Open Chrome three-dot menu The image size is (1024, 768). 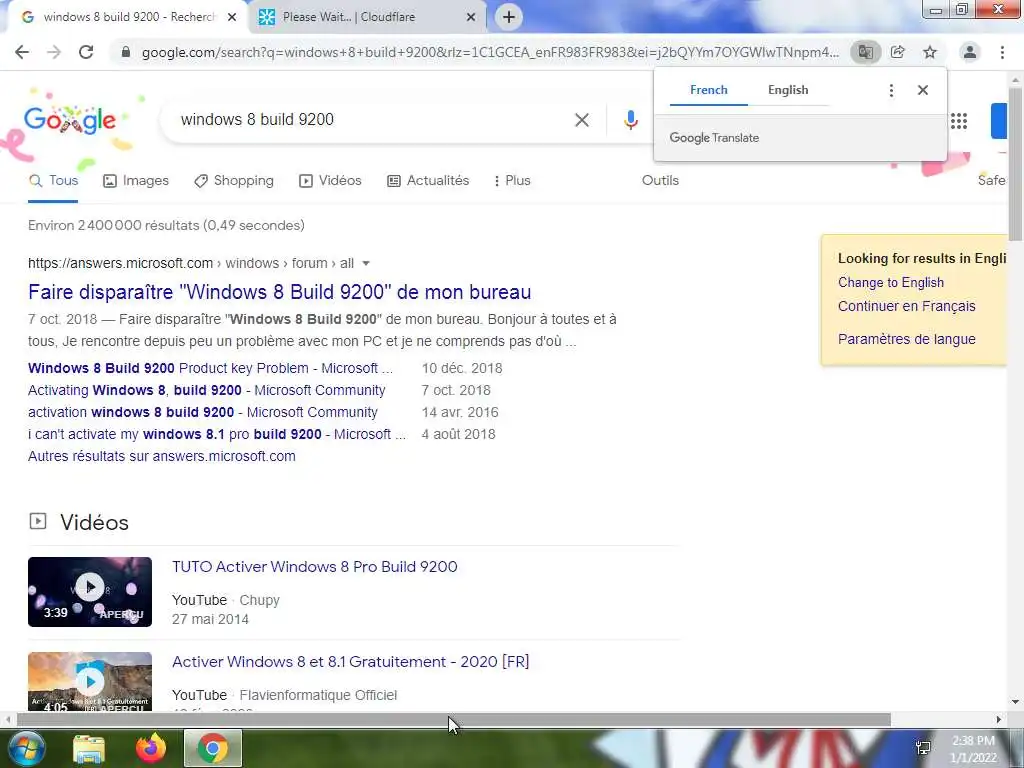click(x=1002, y=52)
